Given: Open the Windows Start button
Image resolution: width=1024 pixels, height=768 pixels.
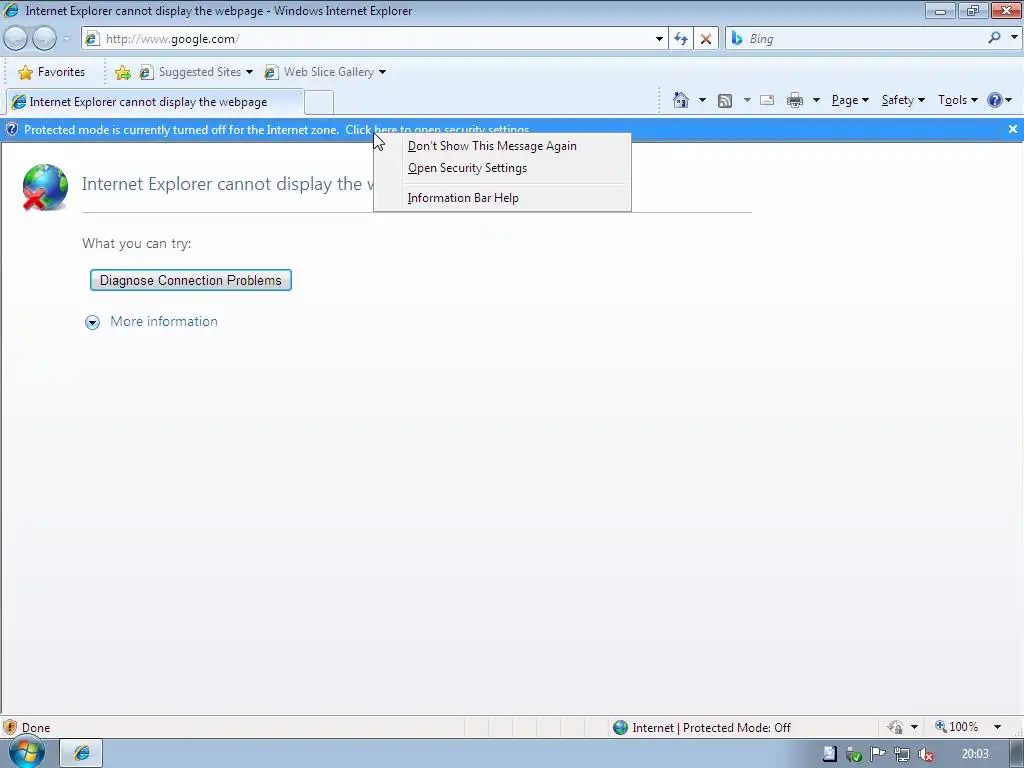Looking at the screenshot, I should [26, 752].
